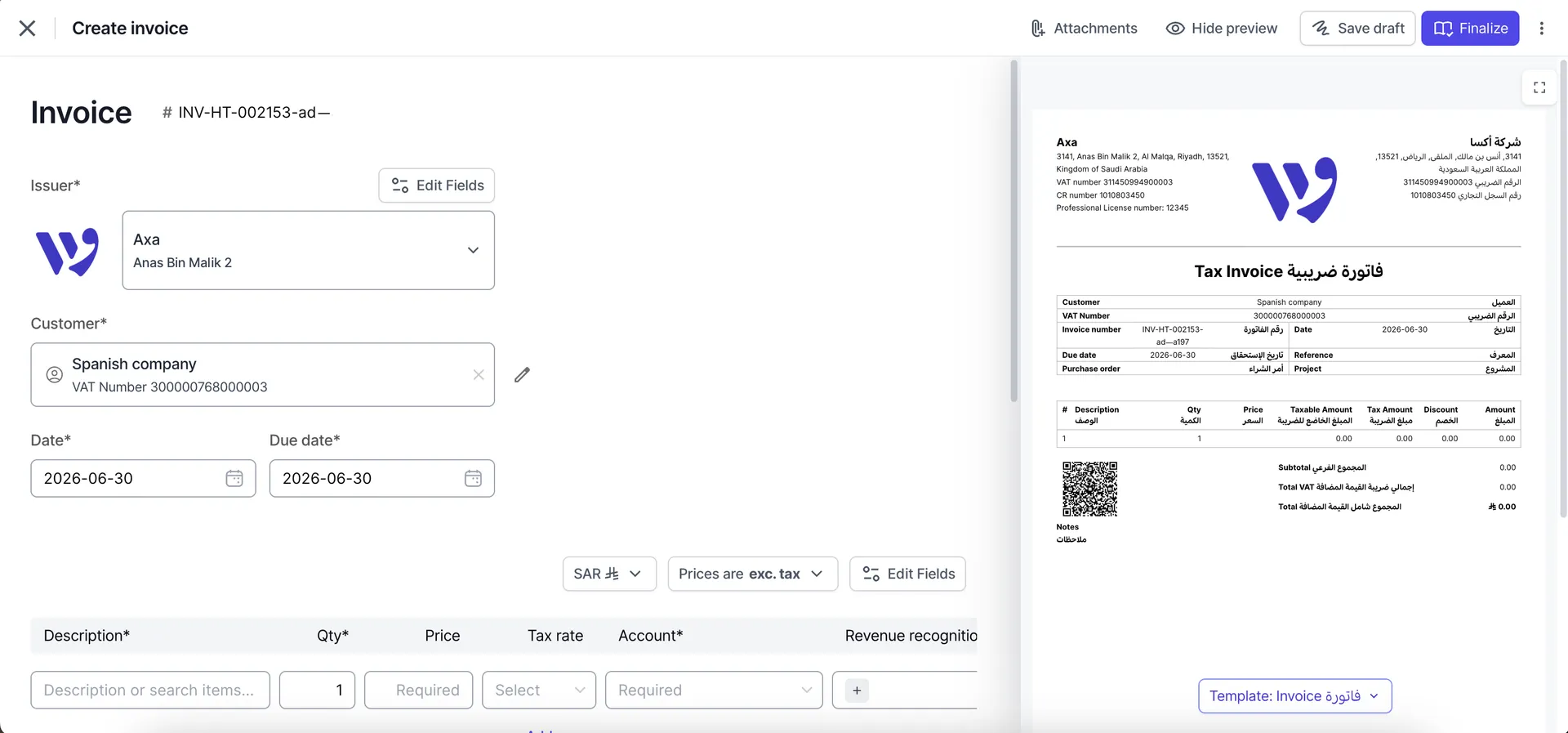Click Description or search items field
This screenshot has width=1568, height=733.
pos(150,691)
